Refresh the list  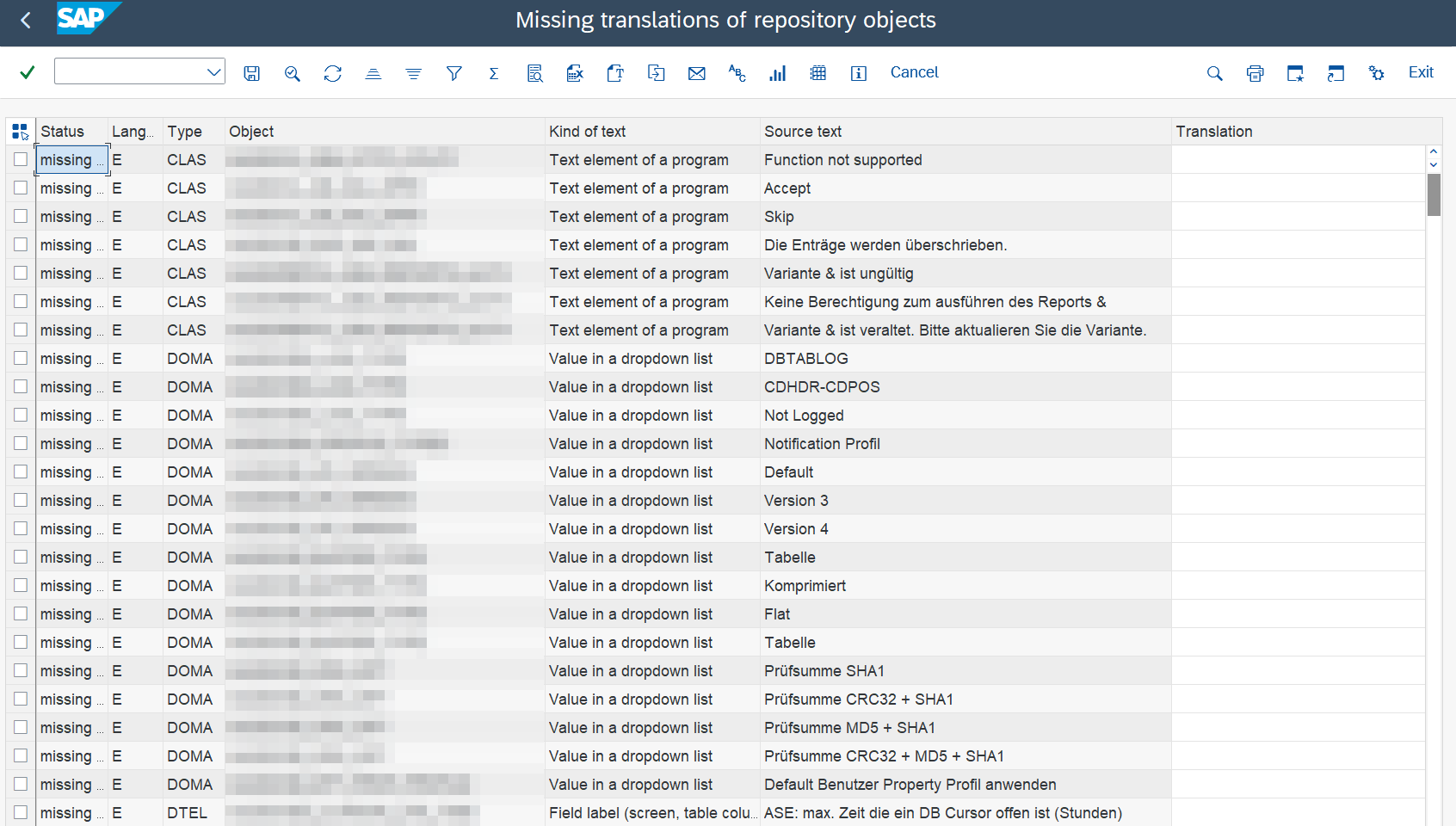pos(333,73)
